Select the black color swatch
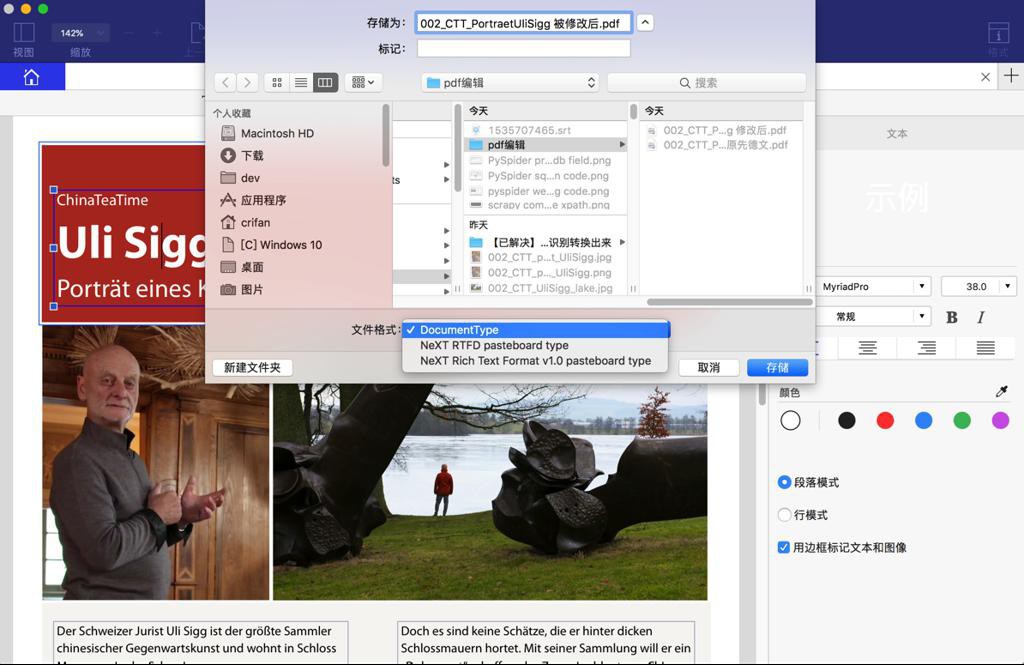Viewport: 1024px width, 665px height. click(x=846, y=421)
